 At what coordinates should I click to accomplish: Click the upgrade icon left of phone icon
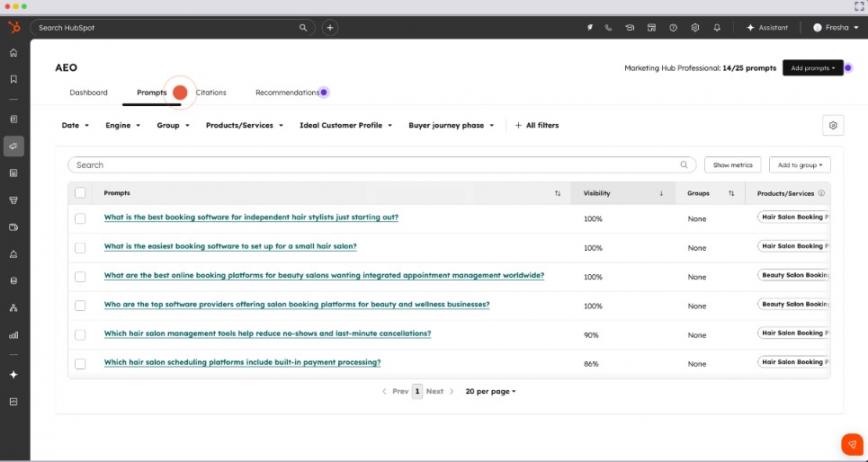(x=590, y=28)
